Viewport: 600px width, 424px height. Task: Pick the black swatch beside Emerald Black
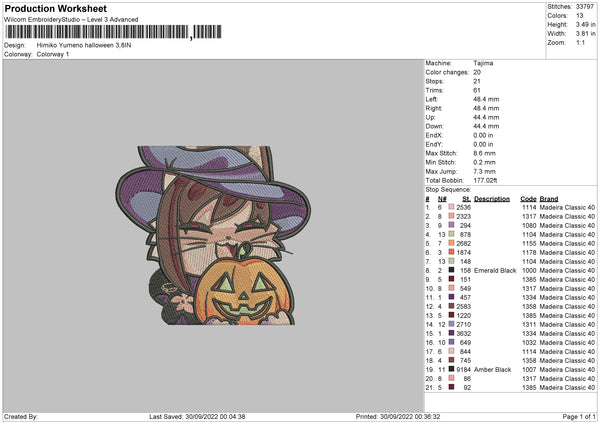(x=452, y=271)
